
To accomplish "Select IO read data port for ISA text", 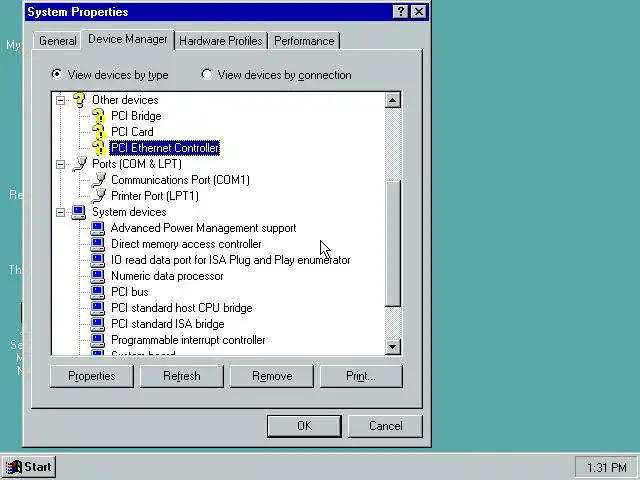I will [231, 260].
